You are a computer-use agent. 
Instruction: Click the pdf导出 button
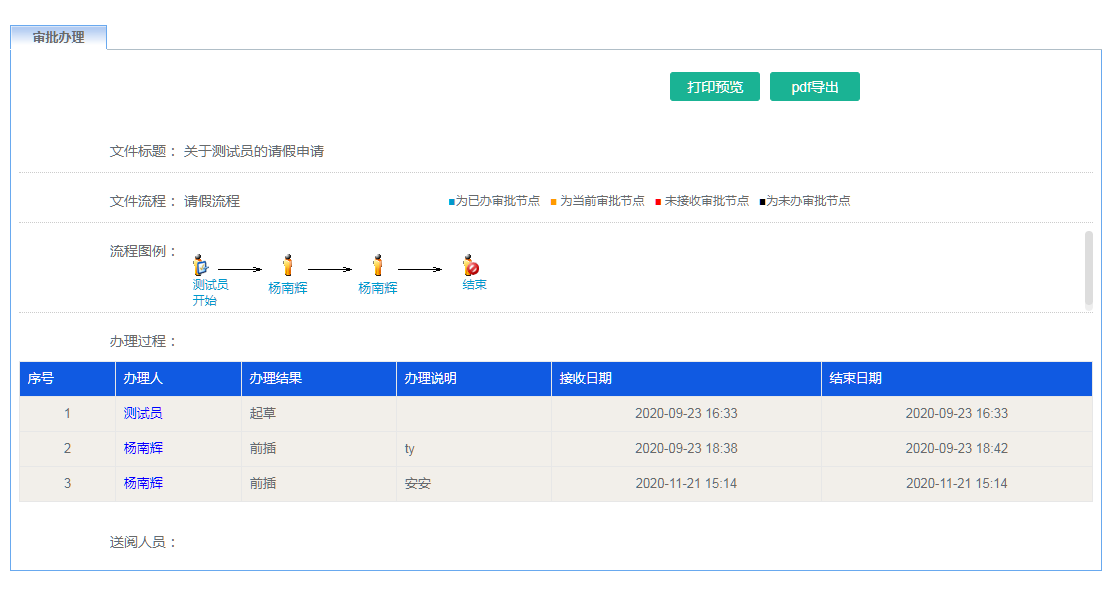[x=814, y=87]
